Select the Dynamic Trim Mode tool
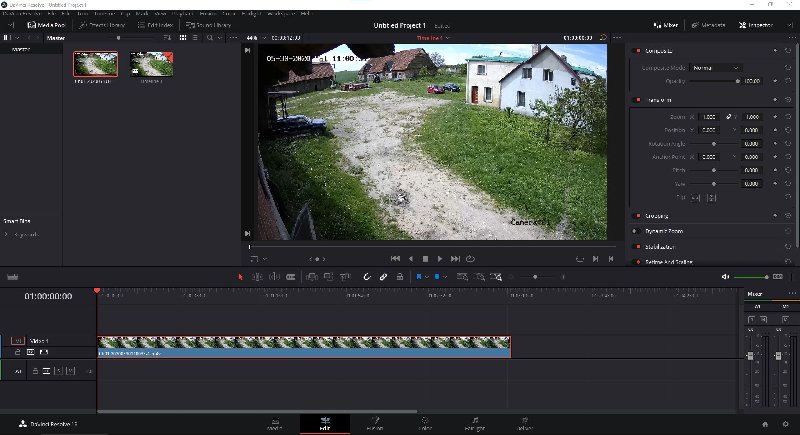Screen dimensions: 800x435 (x=274, y=277)
